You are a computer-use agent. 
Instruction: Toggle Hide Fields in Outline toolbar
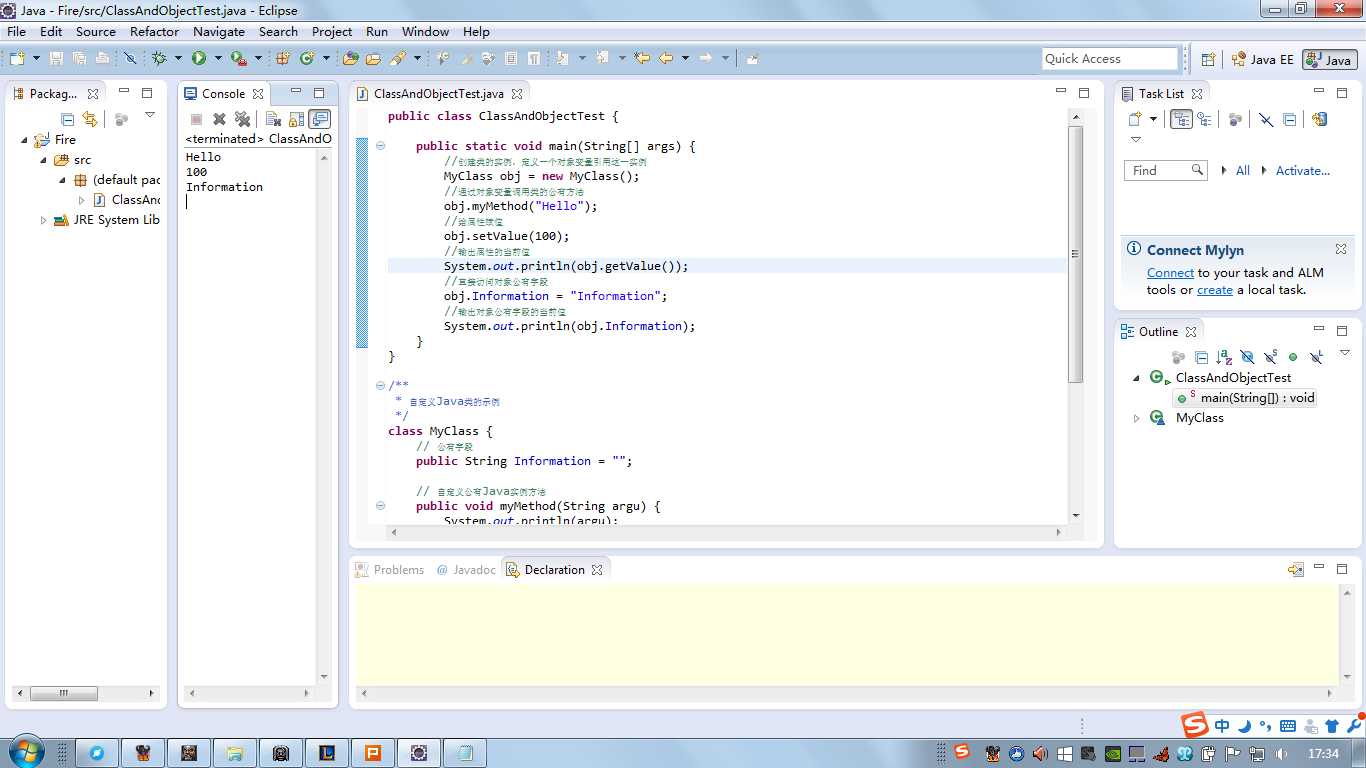[1247, 357]
